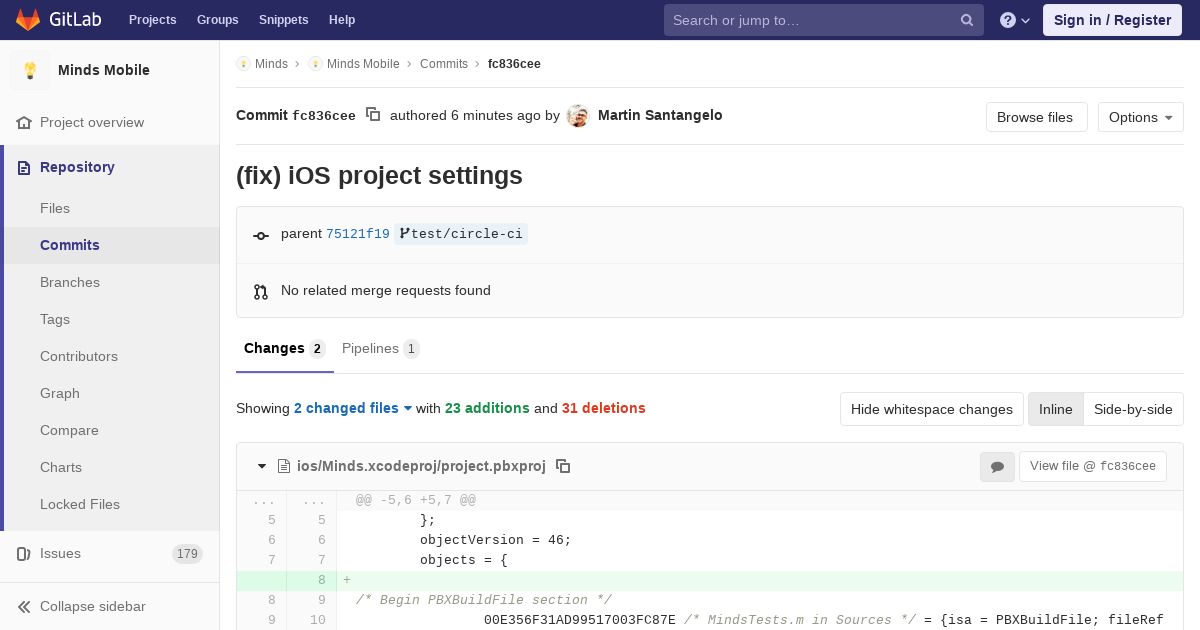Click the Minds breadcrumb avatar icon
The width and height of the screenshot is (1200, 630).
[x=243, y=64]
